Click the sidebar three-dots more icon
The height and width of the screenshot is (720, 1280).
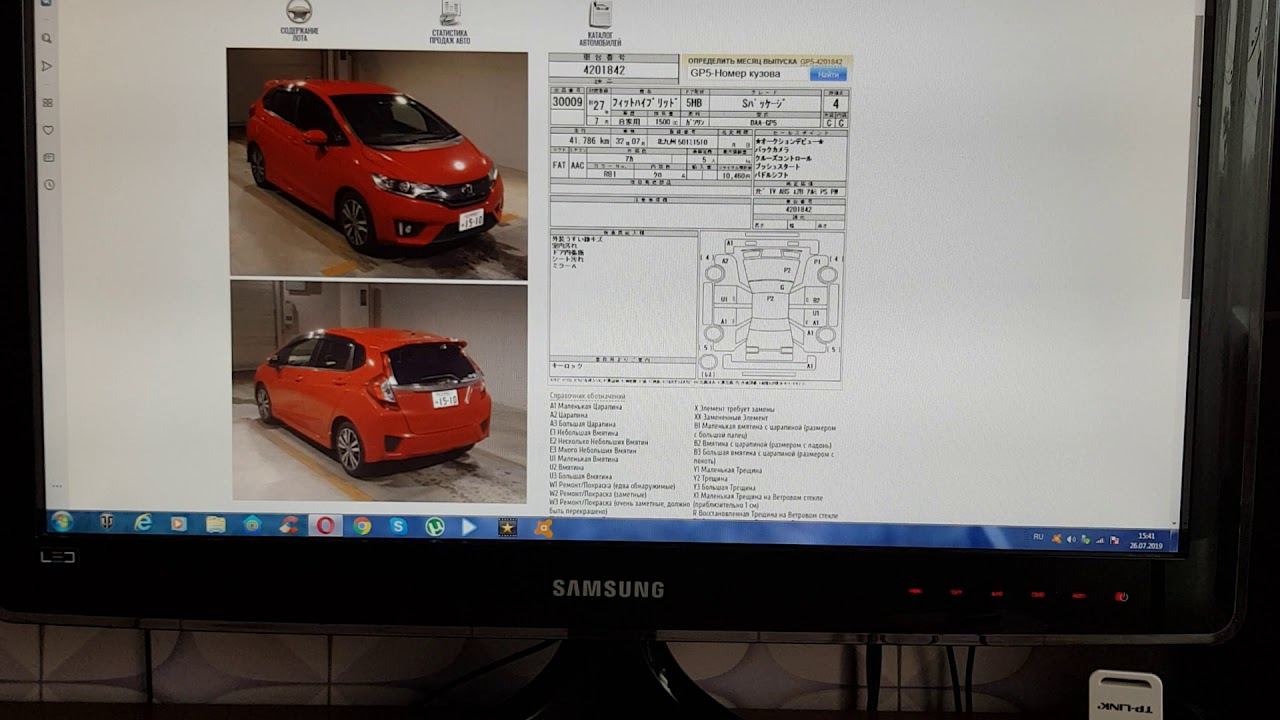click(x=56, y=486)
